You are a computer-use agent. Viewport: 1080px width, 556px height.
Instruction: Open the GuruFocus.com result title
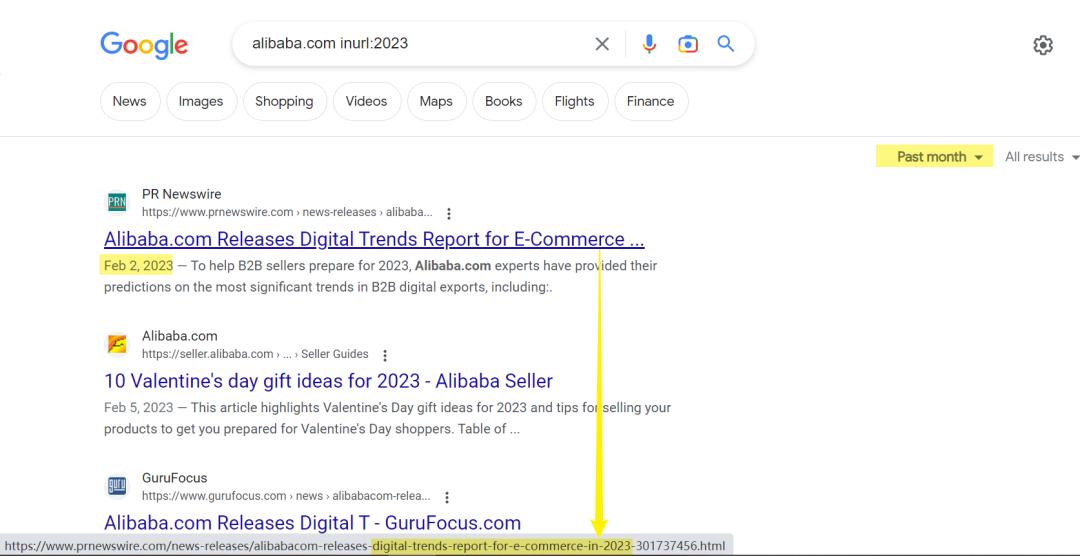coord(312,523)
